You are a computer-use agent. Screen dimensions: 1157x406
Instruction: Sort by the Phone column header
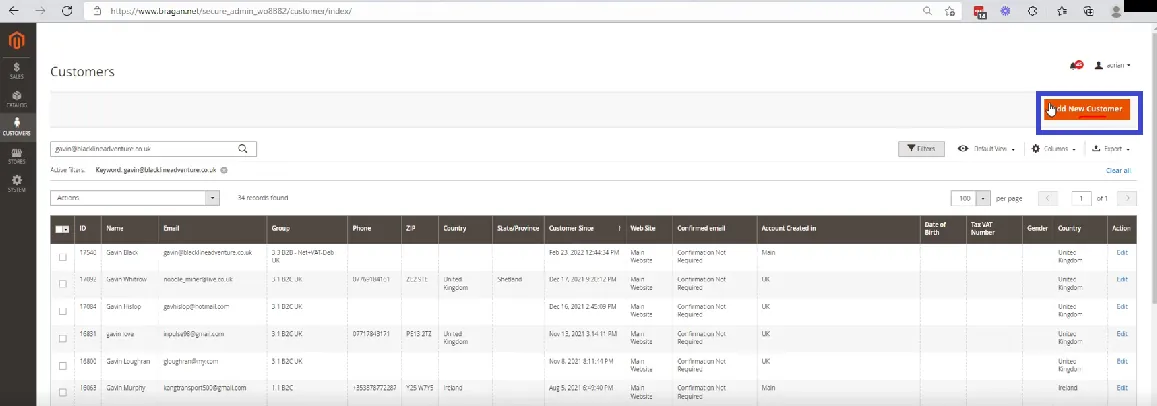(x=374, y=229)
